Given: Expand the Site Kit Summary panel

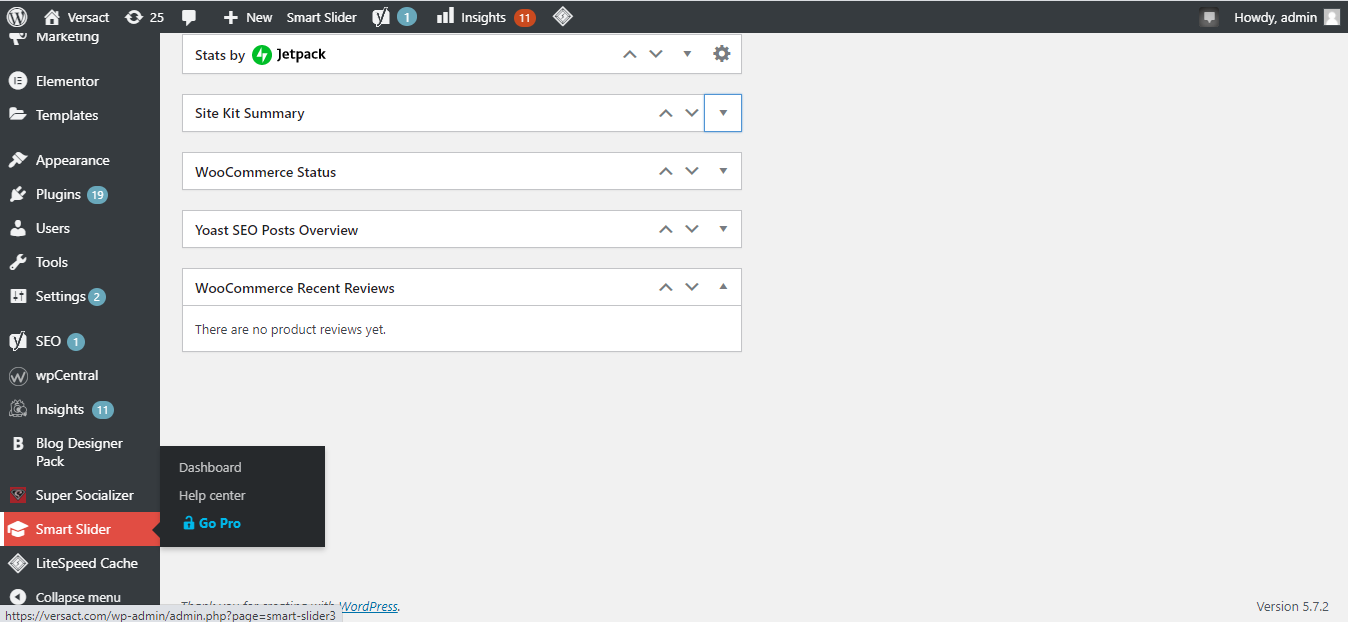Looking at the screenshot, I should coord(723,113).
